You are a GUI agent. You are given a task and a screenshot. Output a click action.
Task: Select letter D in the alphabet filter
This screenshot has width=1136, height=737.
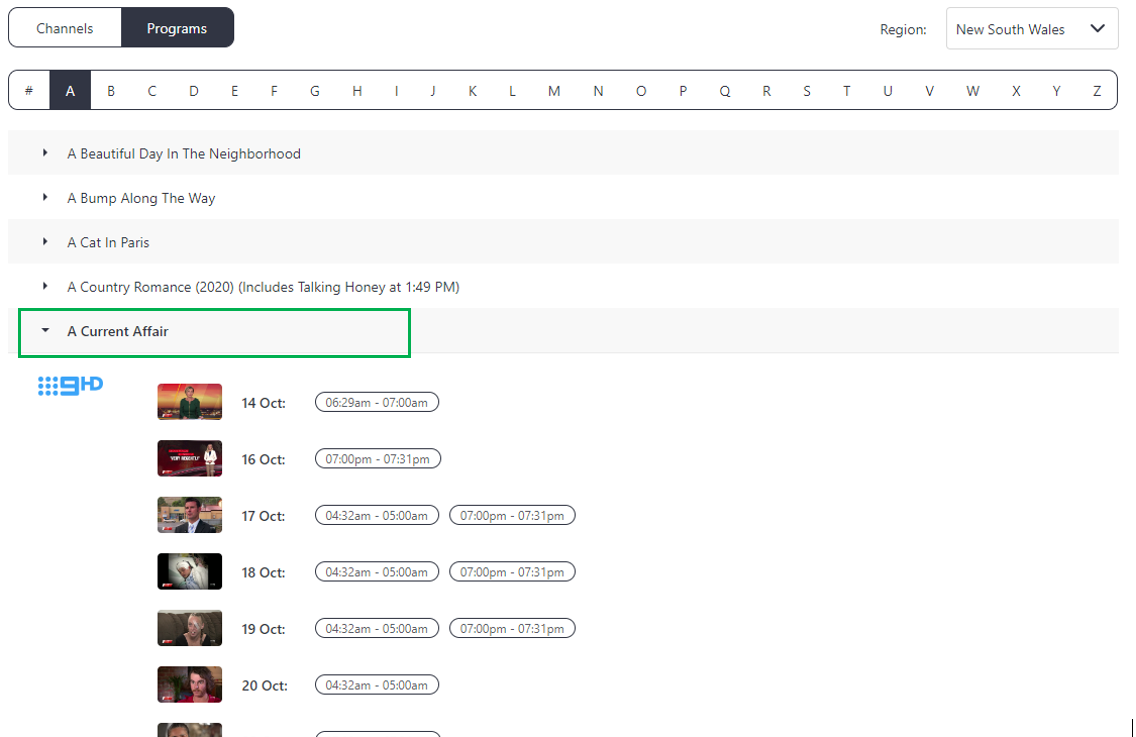tap(193, 91)
